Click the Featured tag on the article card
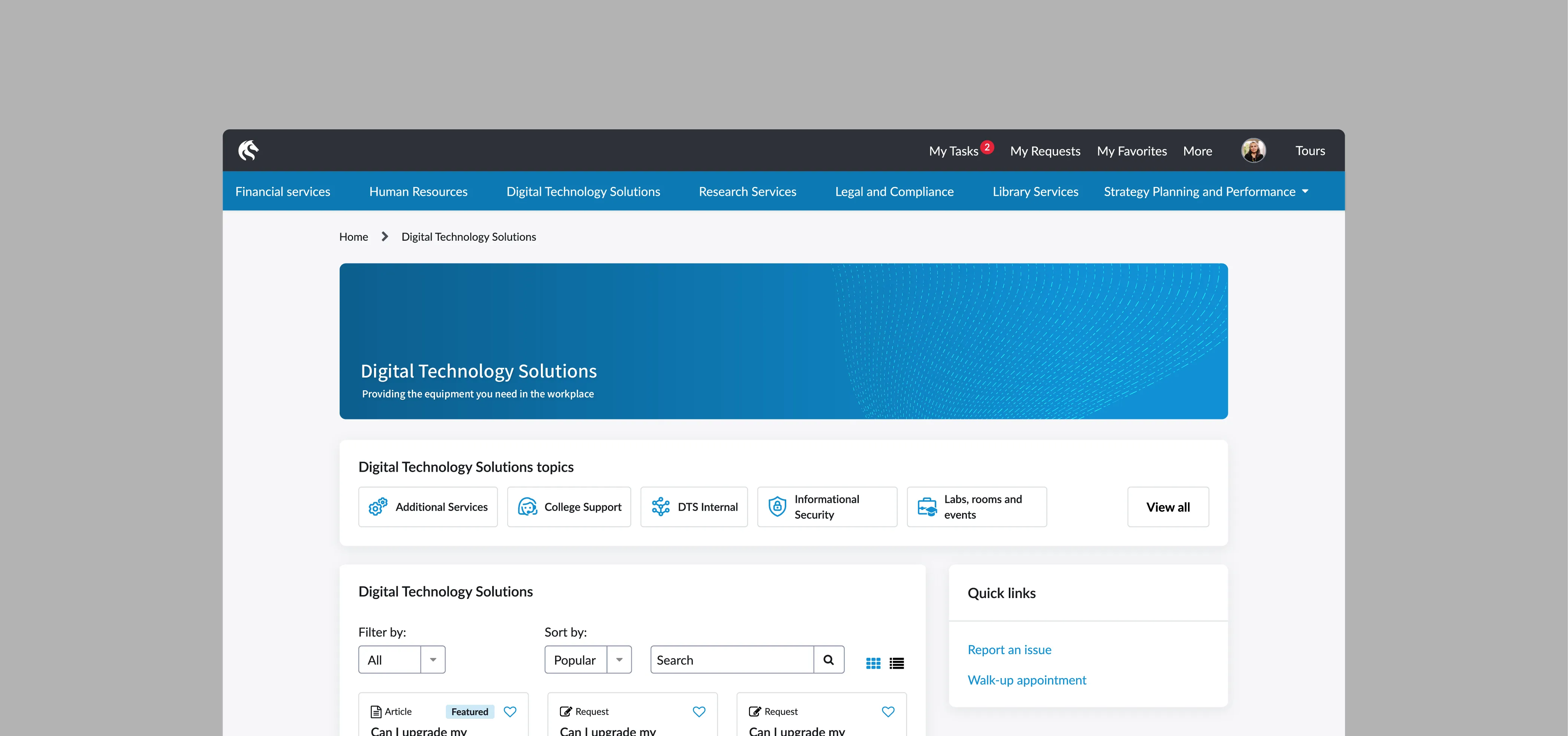The height and width of the screenshot is (736, 1568). 470,712
